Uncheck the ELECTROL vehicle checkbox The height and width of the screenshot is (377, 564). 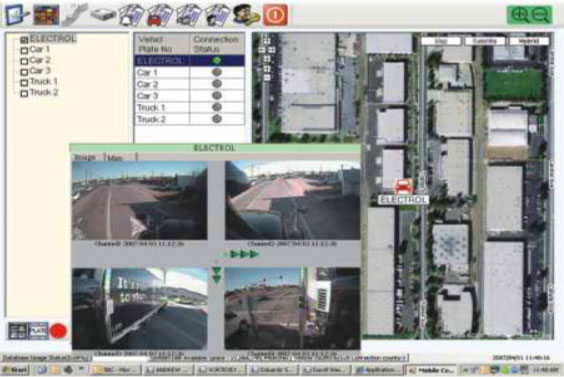pyautogui.click(x=24, y=40)
